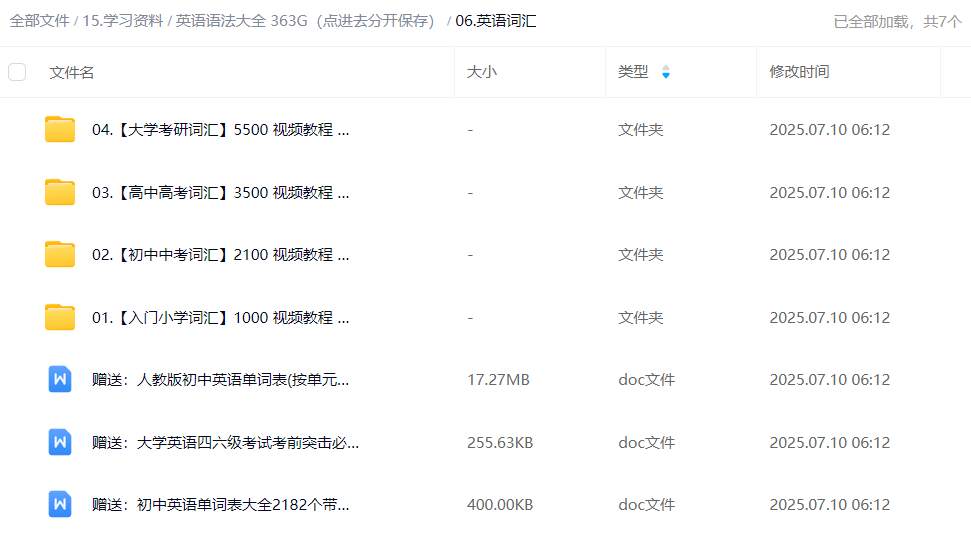Open the 03.【高中高考词汇】3500 视频教程 folder name

coord(220,192)
